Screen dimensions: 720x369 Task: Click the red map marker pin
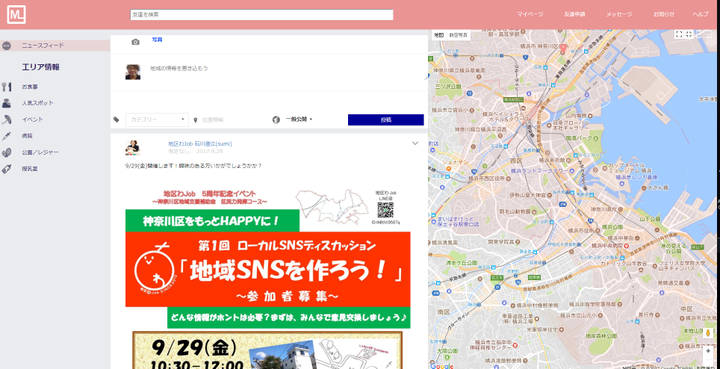[x=562, y=48]
